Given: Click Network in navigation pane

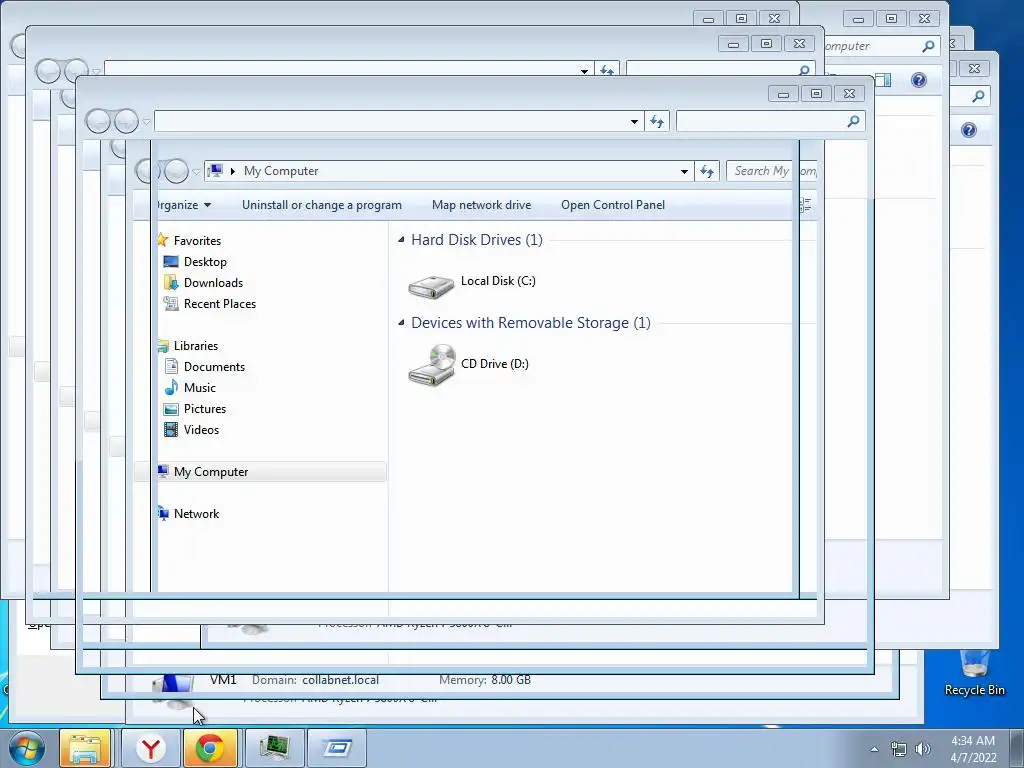Looking at the screenshot, I should click(x=196, y=513).
